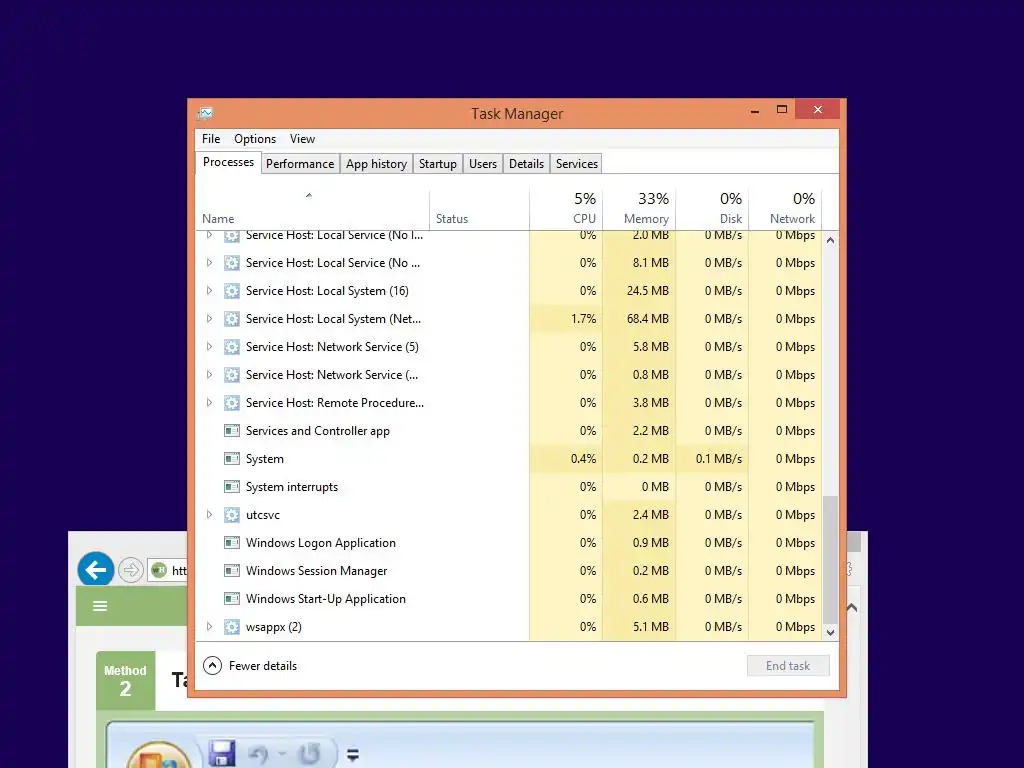Sort by the Network column header
The width and height of the screenshot is (1024, 768).
[x=785, y=209]
